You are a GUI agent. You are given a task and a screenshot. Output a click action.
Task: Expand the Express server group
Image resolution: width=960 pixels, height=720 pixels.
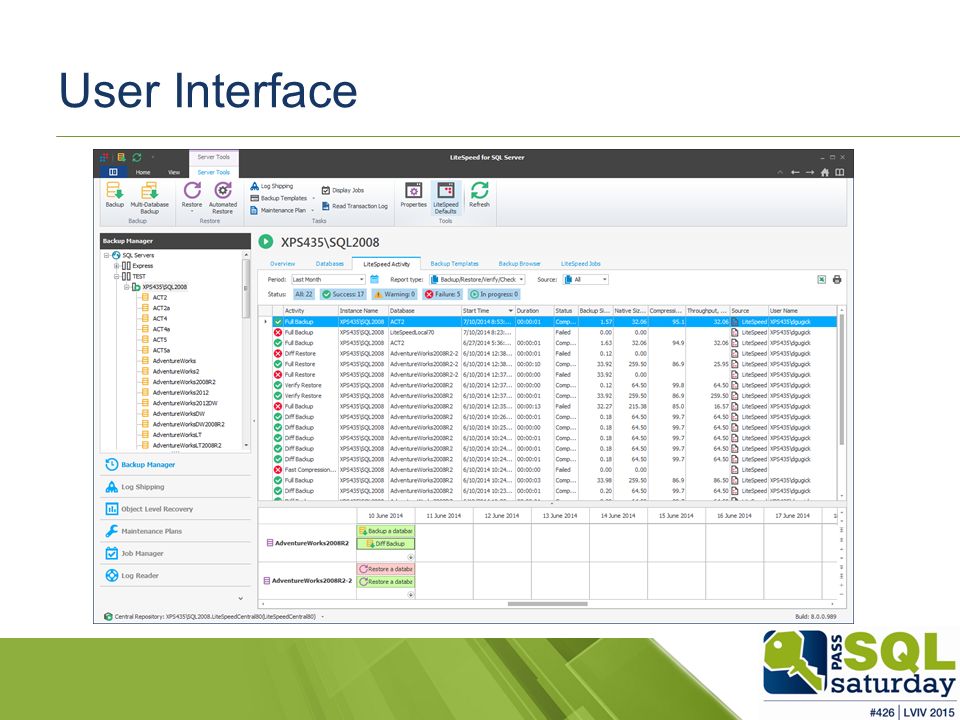tap(117, 266)
